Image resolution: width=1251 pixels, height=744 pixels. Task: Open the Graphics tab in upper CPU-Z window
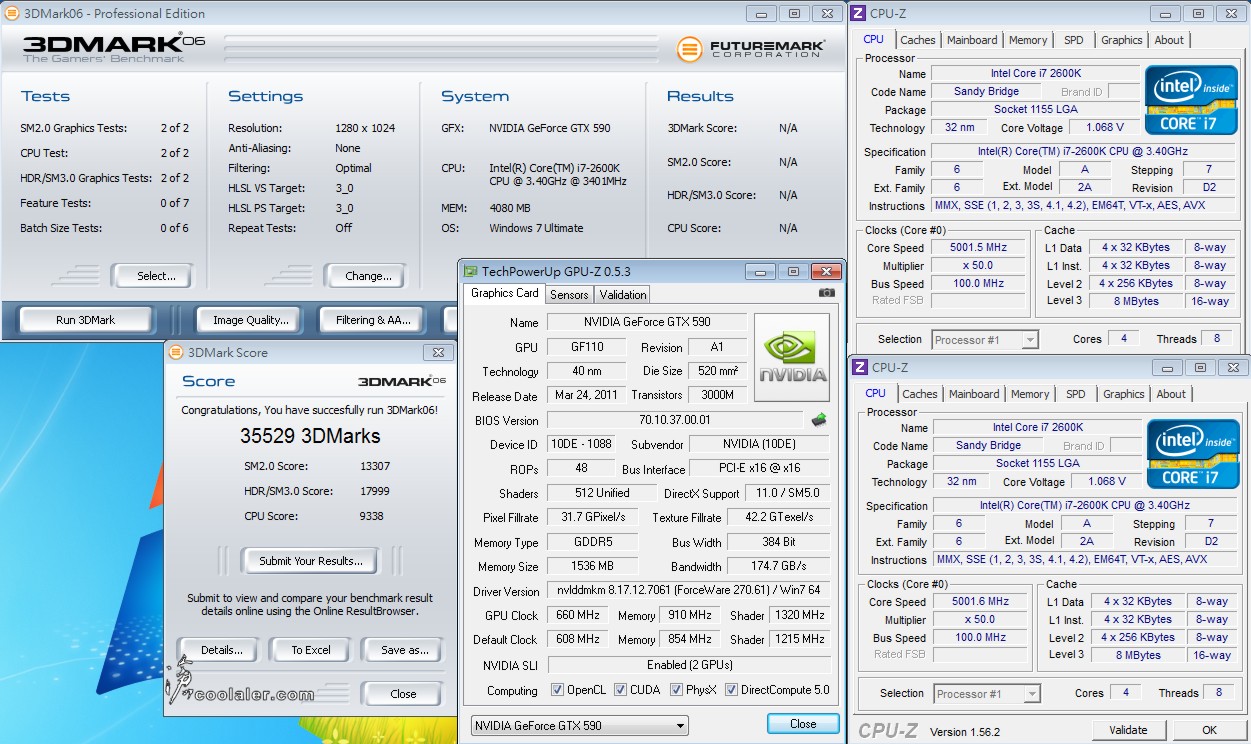1122,40
